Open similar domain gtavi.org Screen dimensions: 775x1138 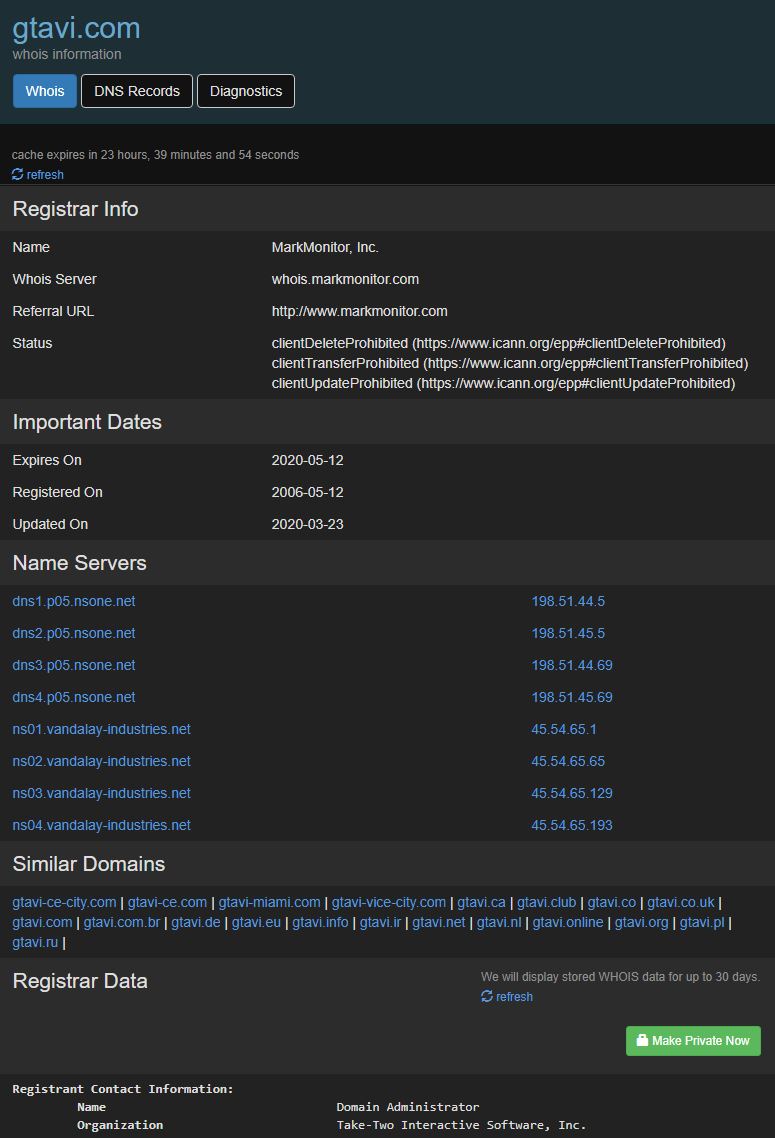tap(641, 922)
